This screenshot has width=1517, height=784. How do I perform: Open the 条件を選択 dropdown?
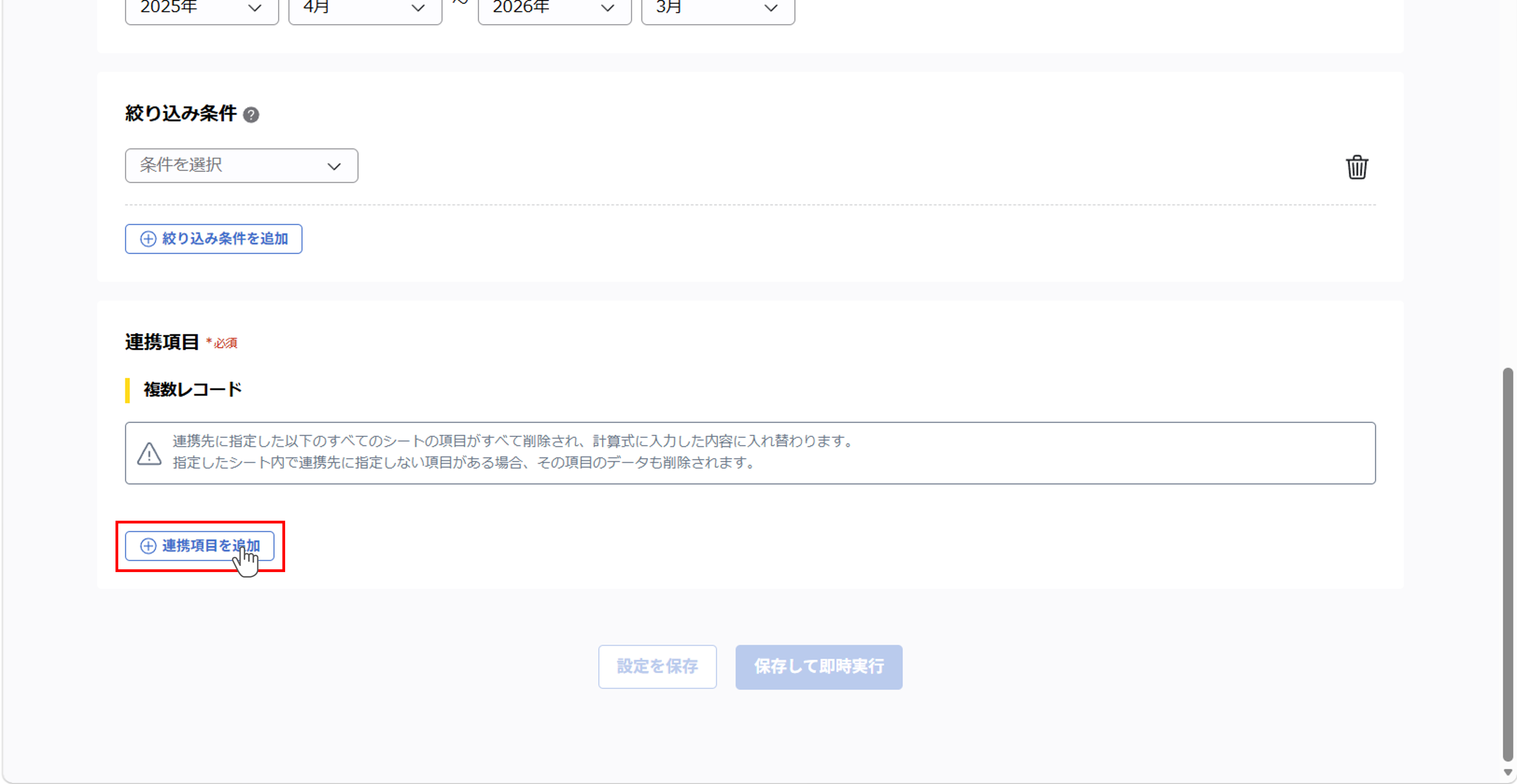[x=241, y=165]
